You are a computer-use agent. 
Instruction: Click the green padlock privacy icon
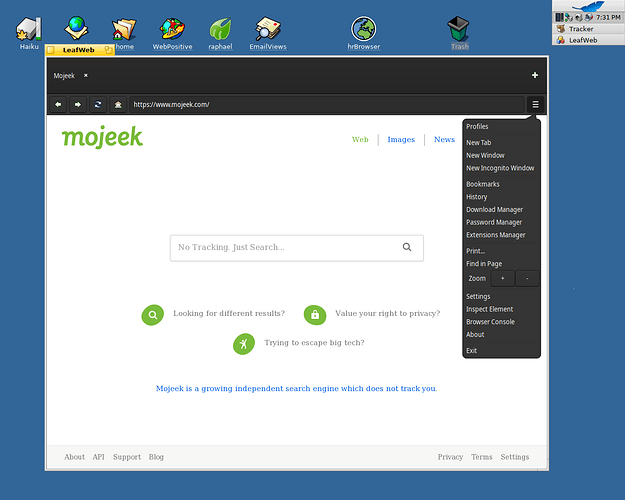click(x=315, y=315)
